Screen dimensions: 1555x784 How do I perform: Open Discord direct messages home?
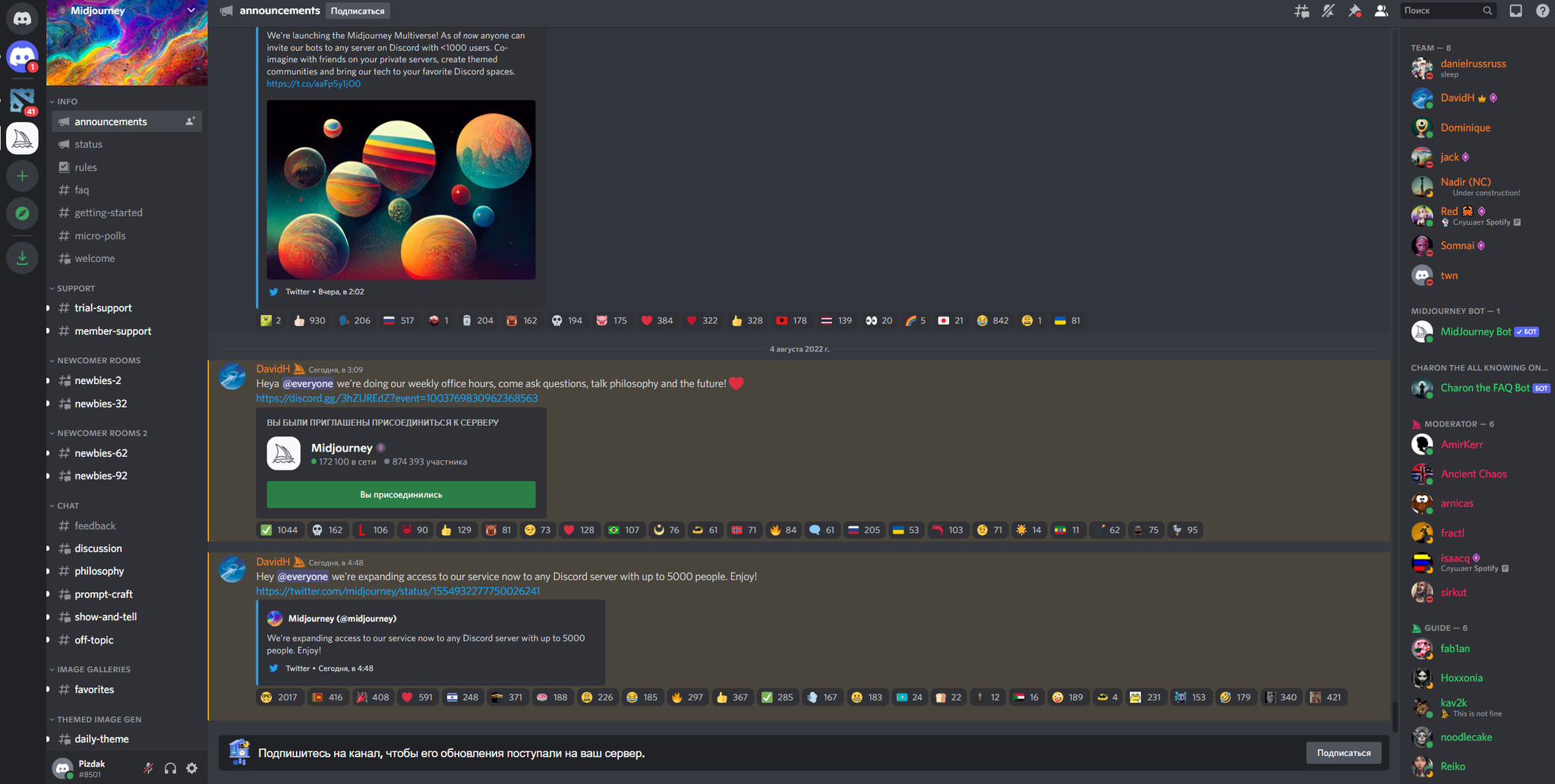point(22,18)
